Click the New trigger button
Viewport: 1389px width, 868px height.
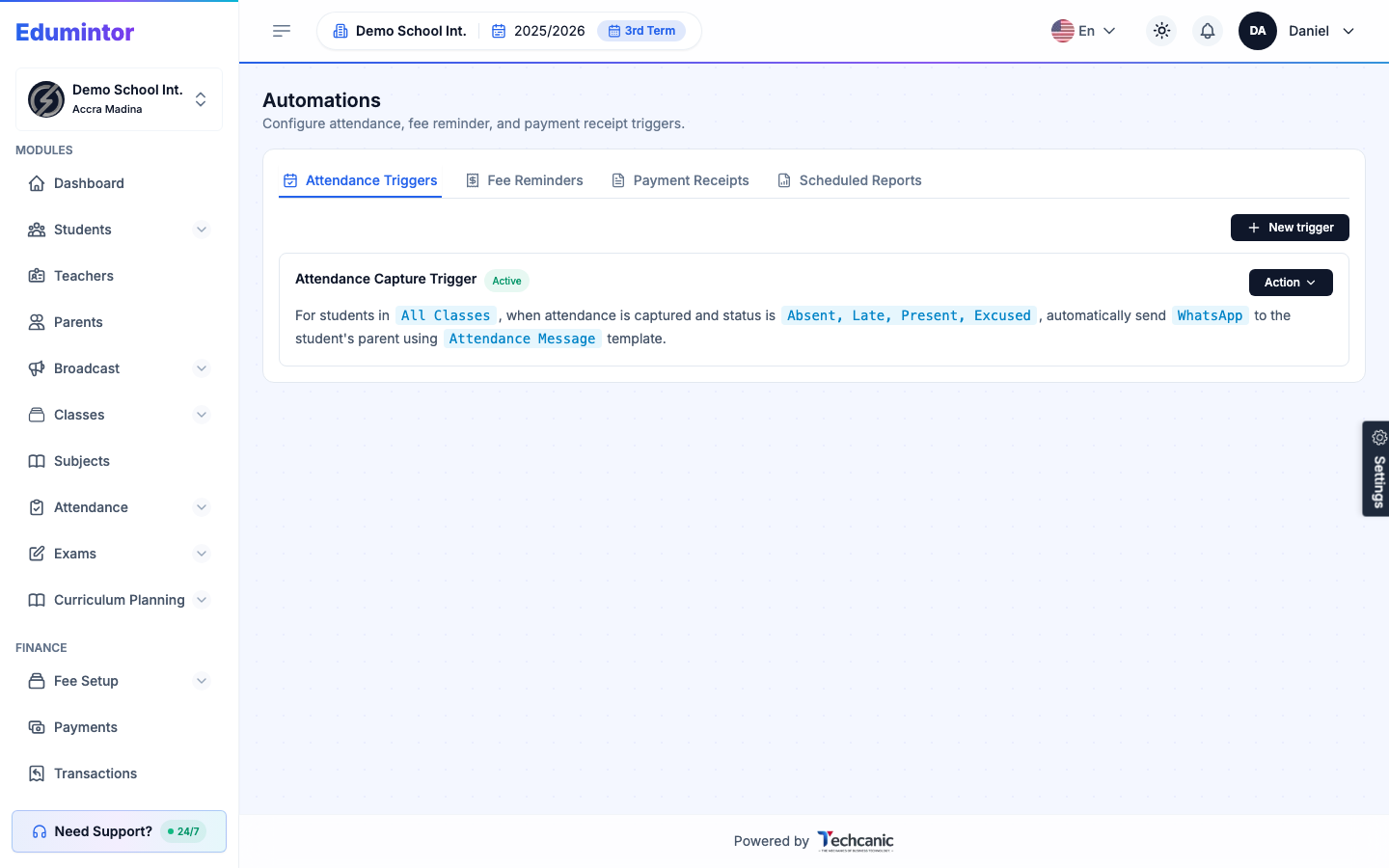[x=1290, y=228]
